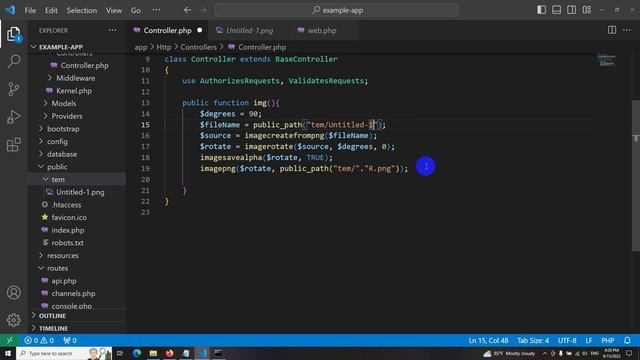
Task: Open the Search view icon
Action: [x=13, y=61]
